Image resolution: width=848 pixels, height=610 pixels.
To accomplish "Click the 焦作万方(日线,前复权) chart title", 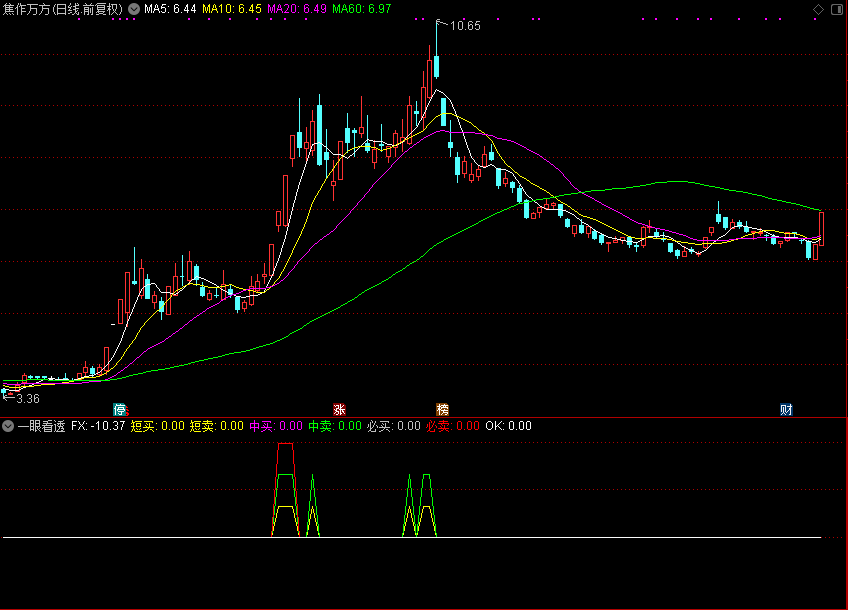I will [62, 9].
